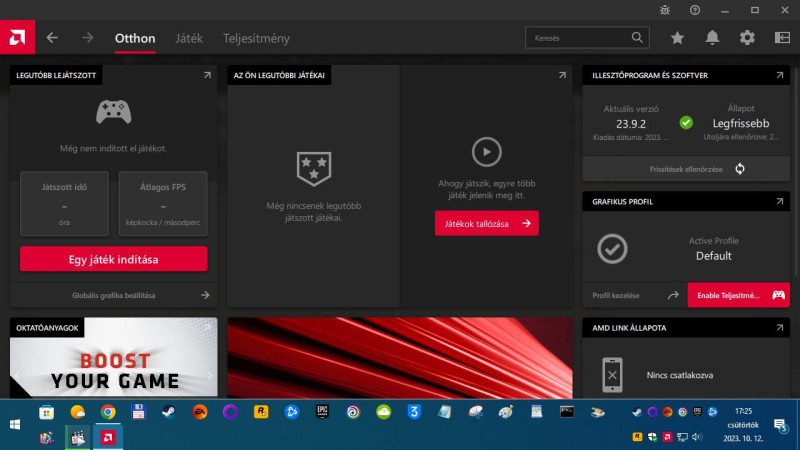Open notifications bell
This screenshot has height=450, width=800.
pos(712,37)
